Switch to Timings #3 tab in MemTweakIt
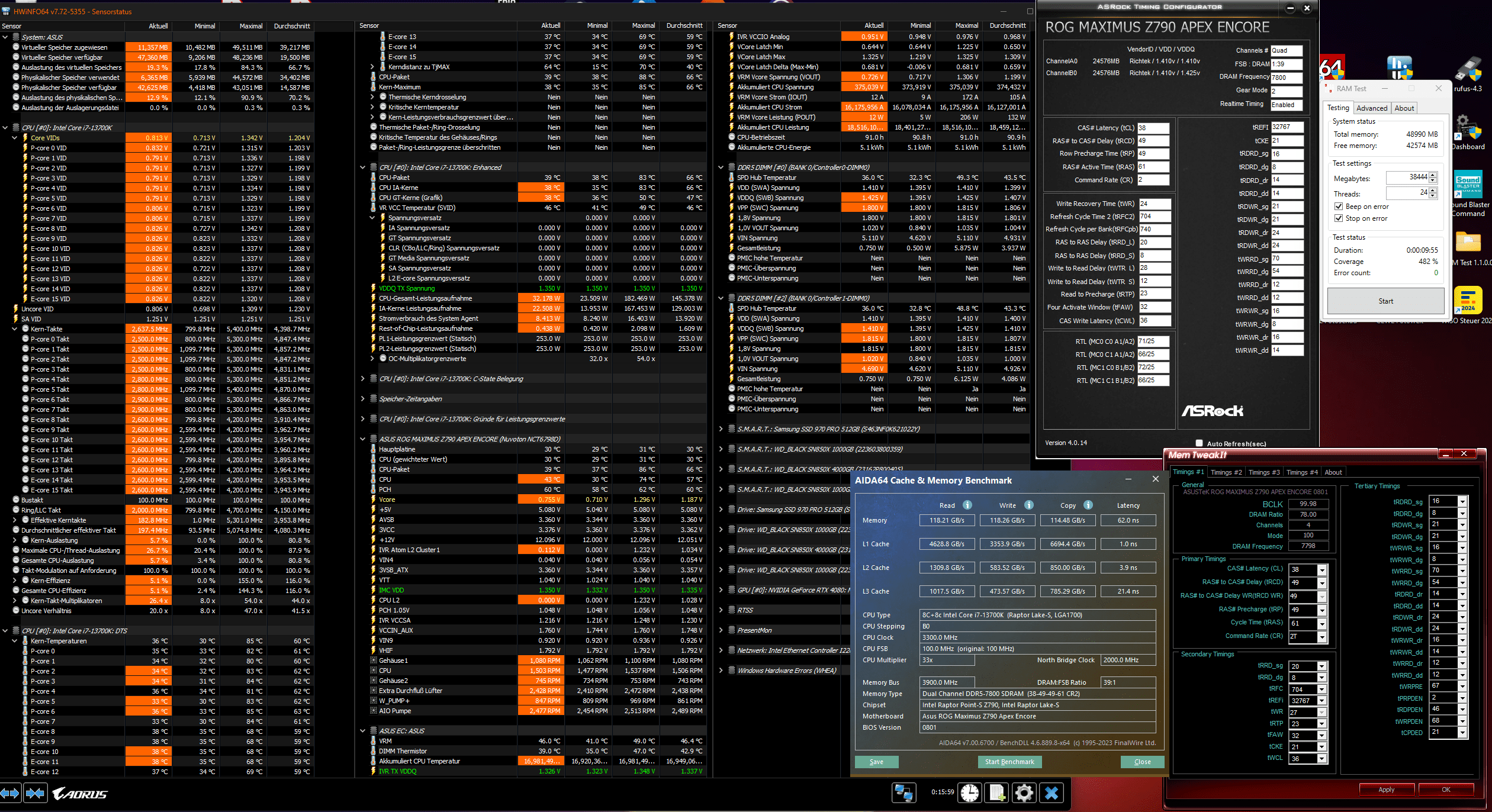The width and height of the screenshot is (1492, 812). point(1264,472)
